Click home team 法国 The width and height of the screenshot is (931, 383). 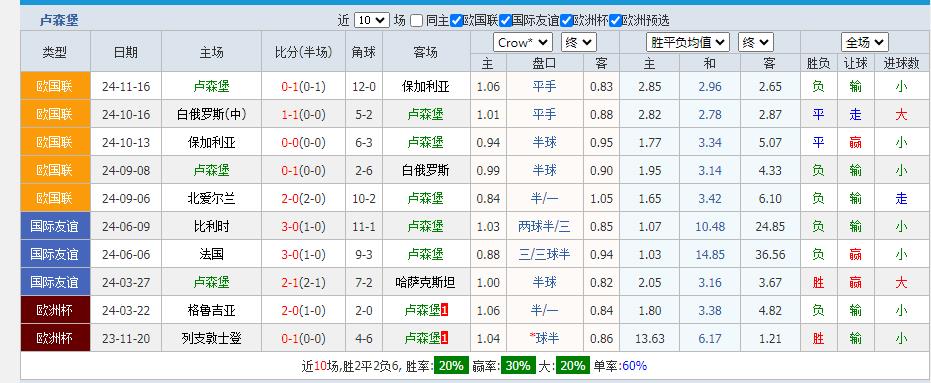(211, 255)
